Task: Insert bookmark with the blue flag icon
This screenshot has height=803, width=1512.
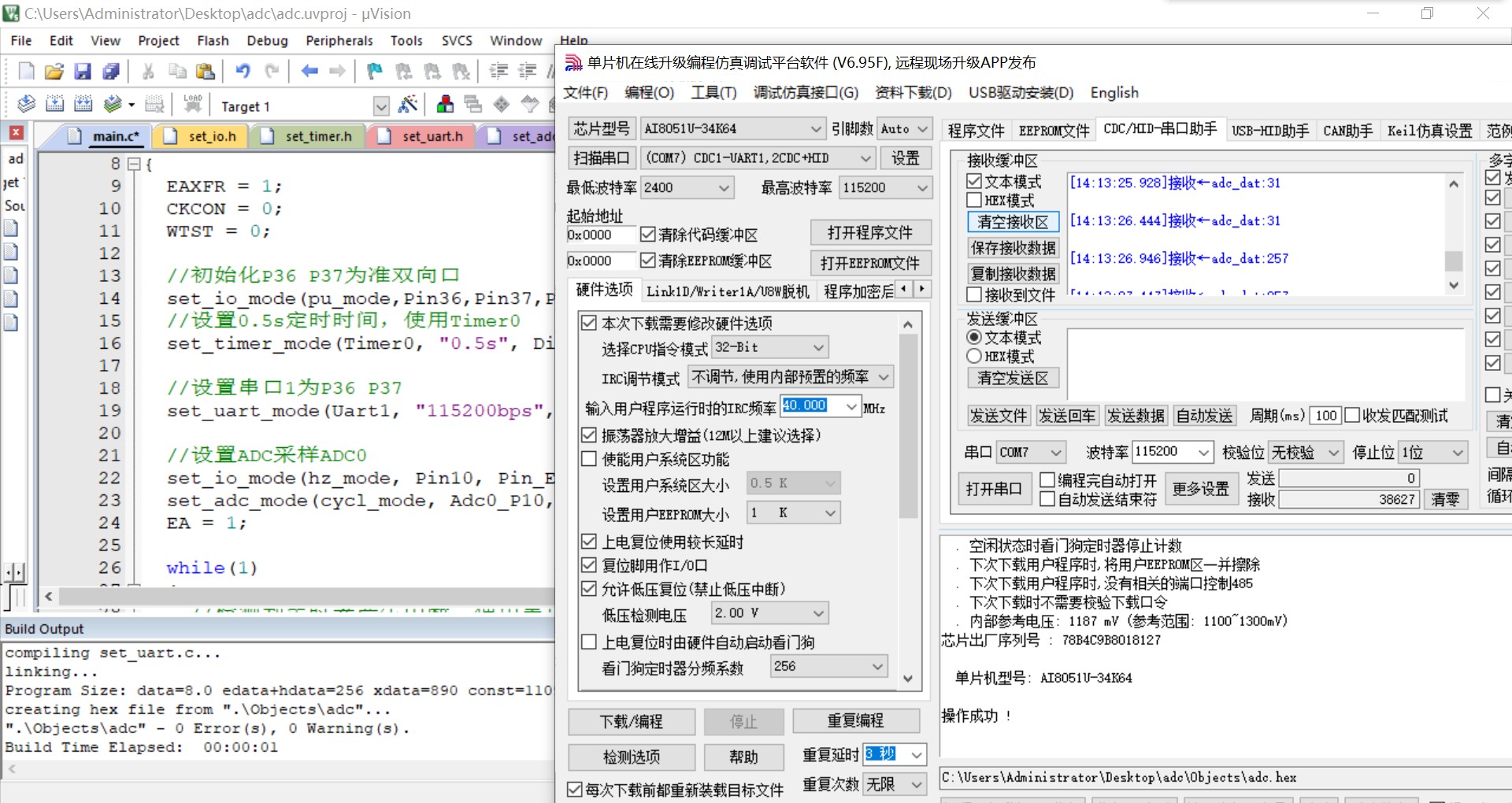Action: [375, 72]
